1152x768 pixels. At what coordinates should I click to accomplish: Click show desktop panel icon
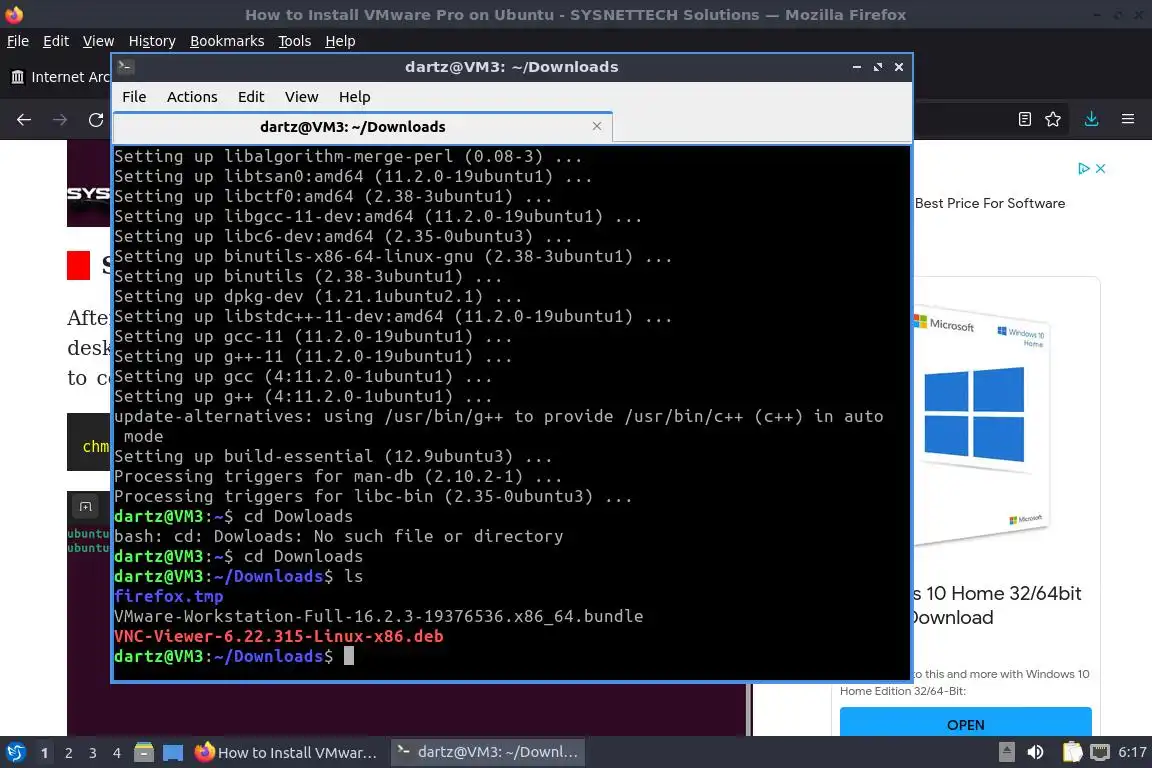coord(173,753)
